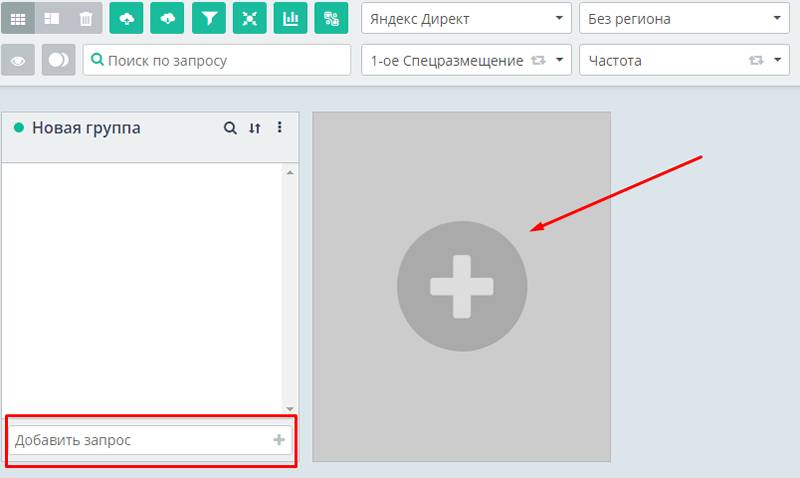Click the green grouping scheme icon
This screenshot has height=478, width=800.
click(x=331, y=19)
